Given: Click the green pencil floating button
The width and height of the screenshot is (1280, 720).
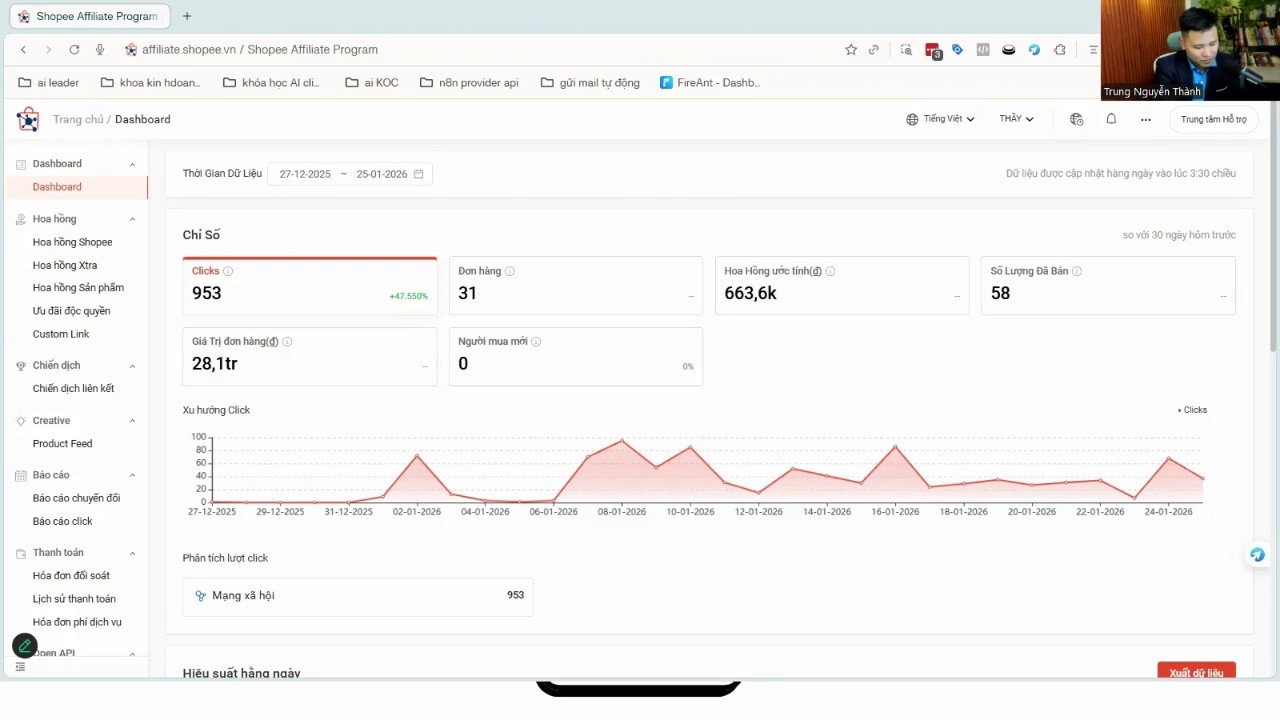Looking at the screenshot, I should pos(25,646).
